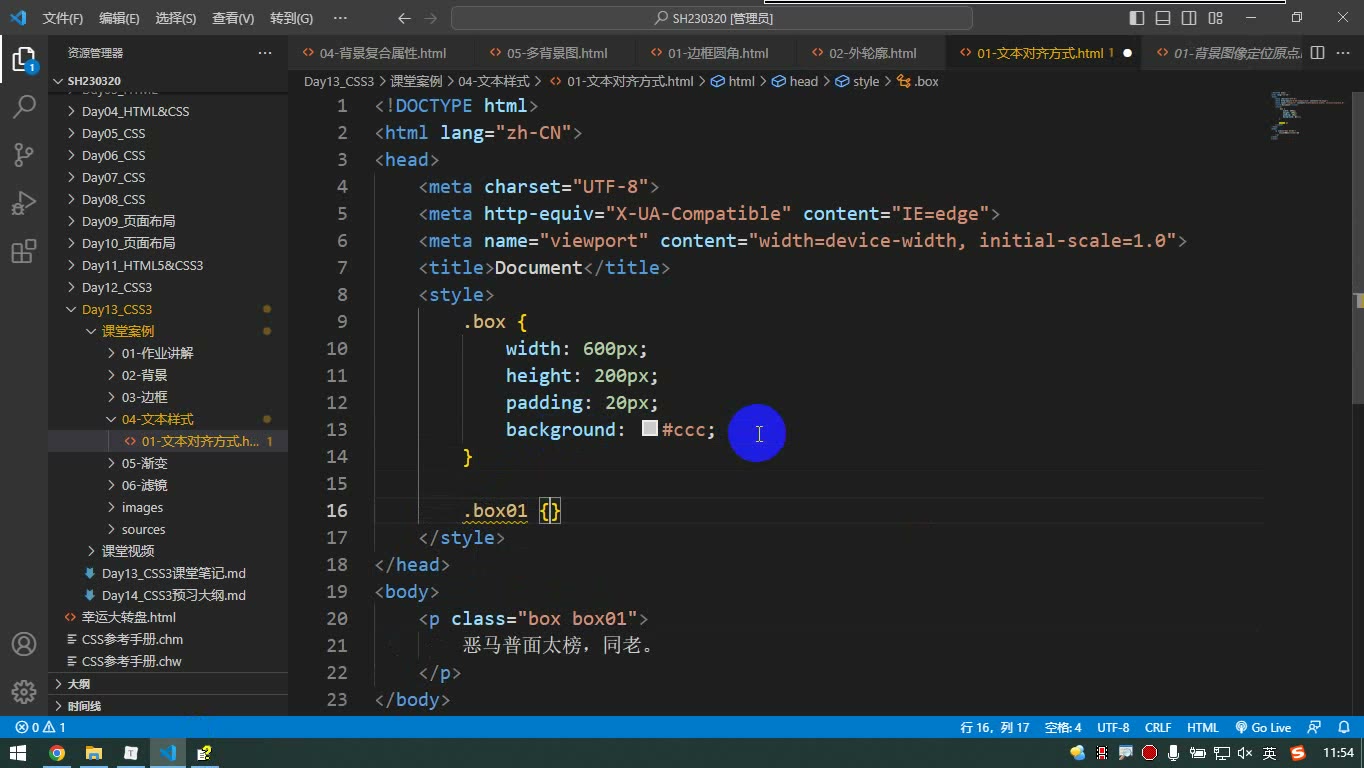The width and height of the screenshot is (1364, 768).
Task: Open Explorer panel's Views and More Actions
Action: click(x=265, y=53)
